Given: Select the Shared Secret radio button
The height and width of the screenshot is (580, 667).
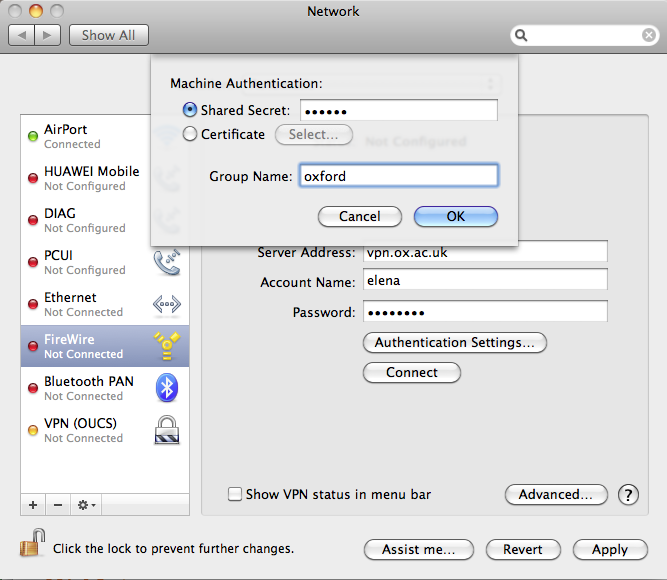Looking at the screenshot, I should [190, 110].
